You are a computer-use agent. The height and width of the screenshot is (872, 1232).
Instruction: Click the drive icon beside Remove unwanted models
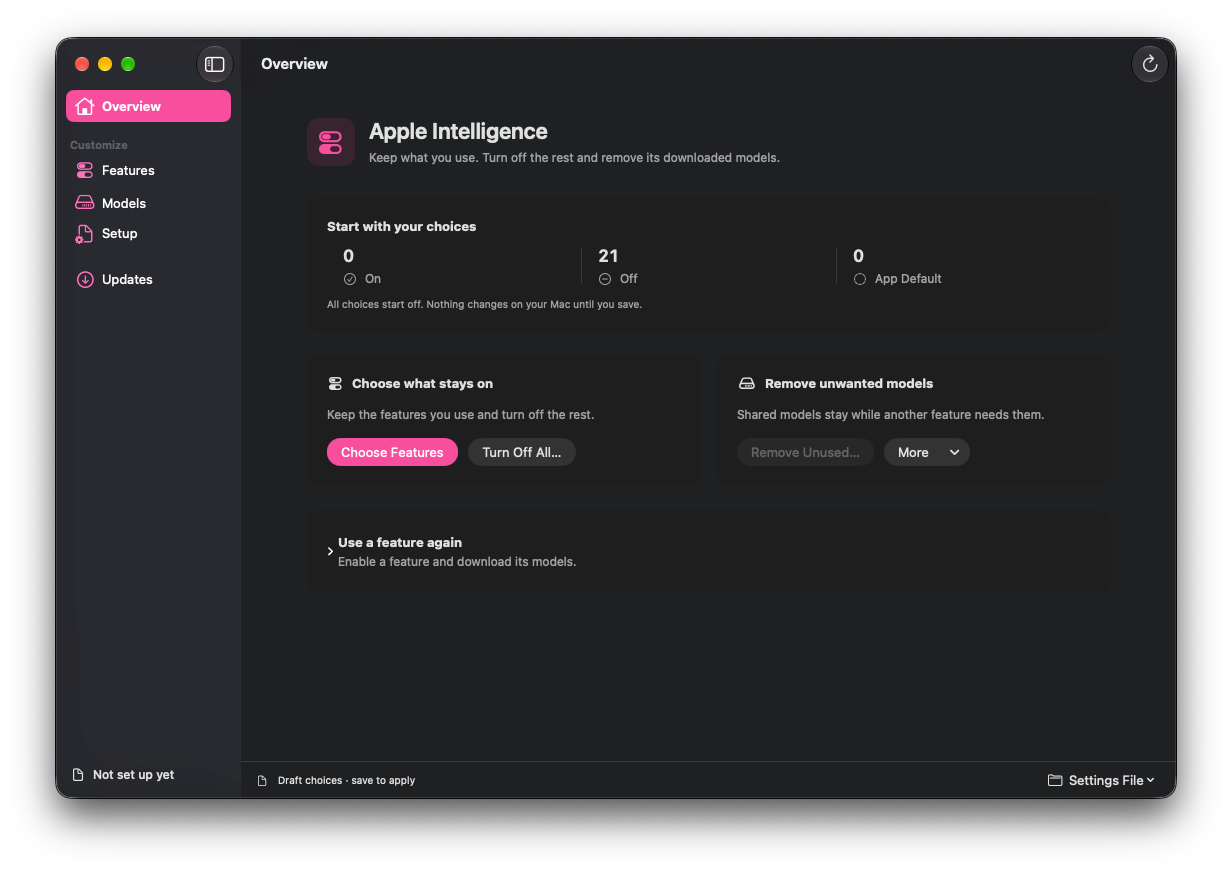746,384
